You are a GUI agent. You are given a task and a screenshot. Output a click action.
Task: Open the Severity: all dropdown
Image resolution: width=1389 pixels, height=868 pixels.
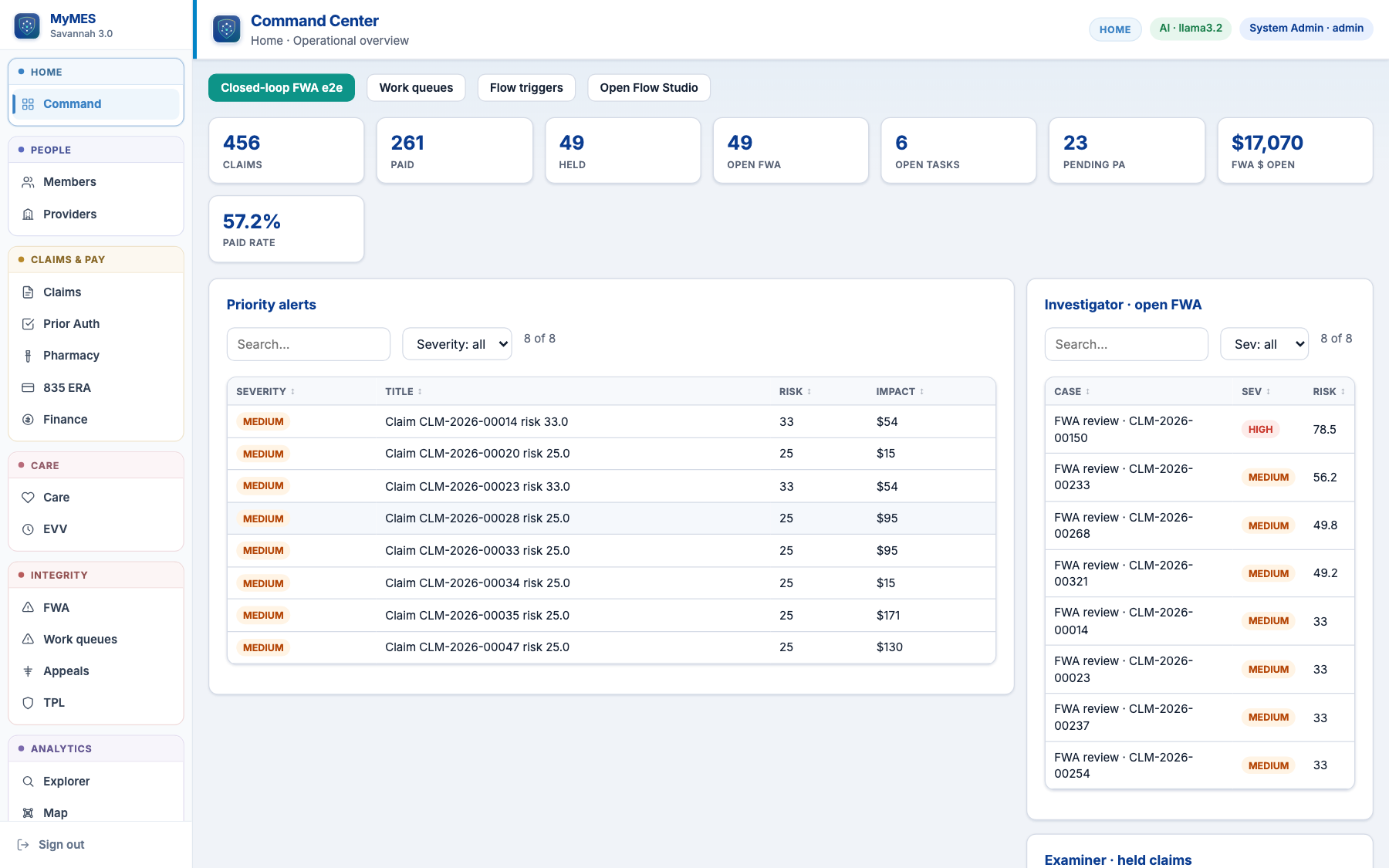tap(457, 344)
